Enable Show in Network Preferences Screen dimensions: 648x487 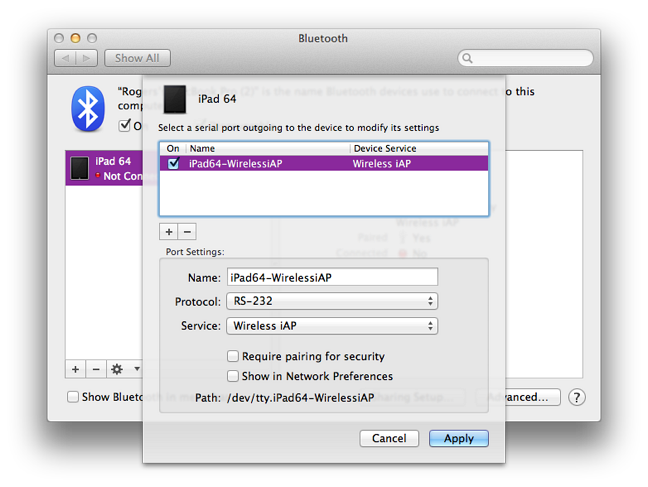[233, 376]
